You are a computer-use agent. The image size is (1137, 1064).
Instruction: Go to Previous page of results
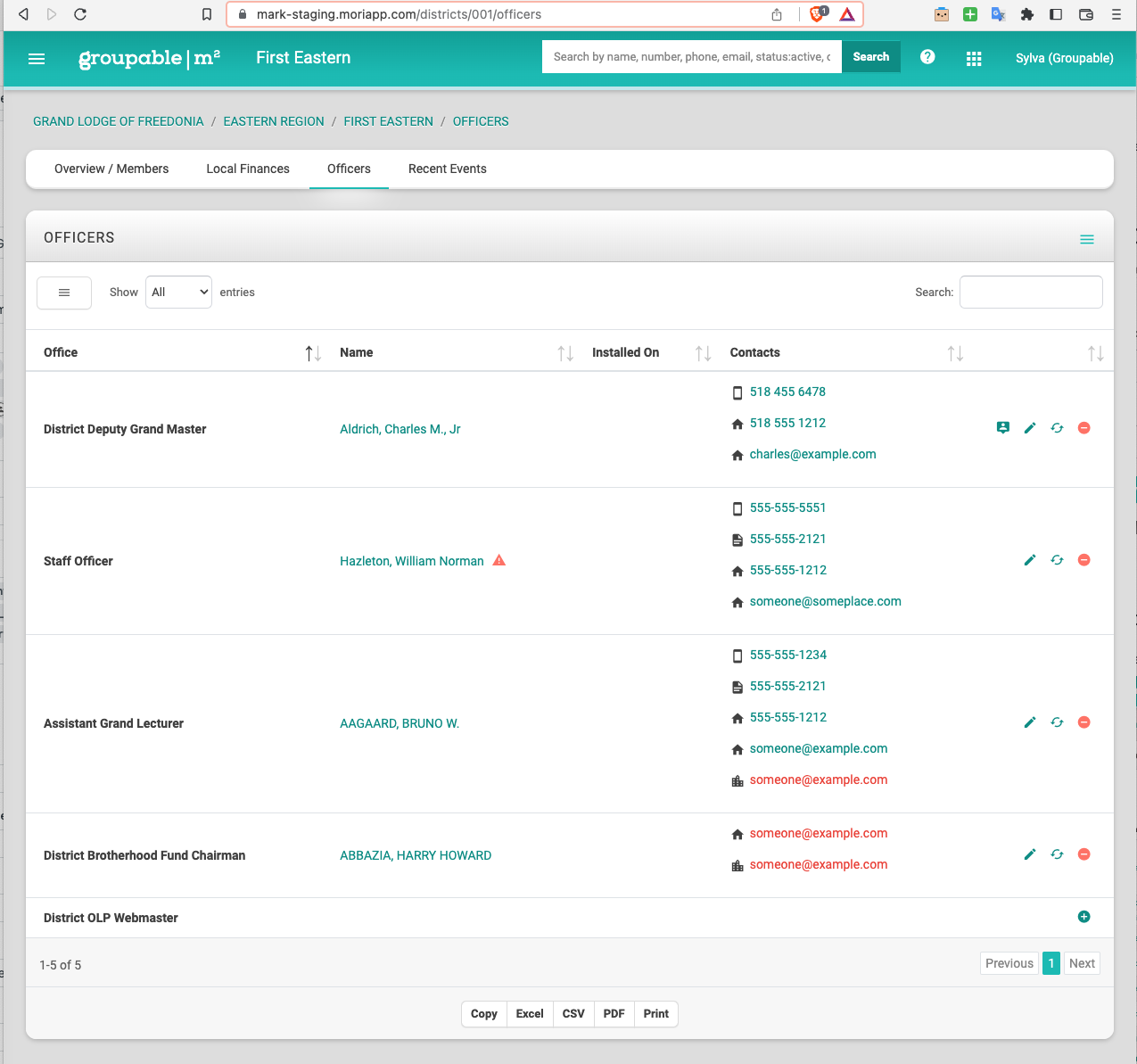(x=1009, y=963)
